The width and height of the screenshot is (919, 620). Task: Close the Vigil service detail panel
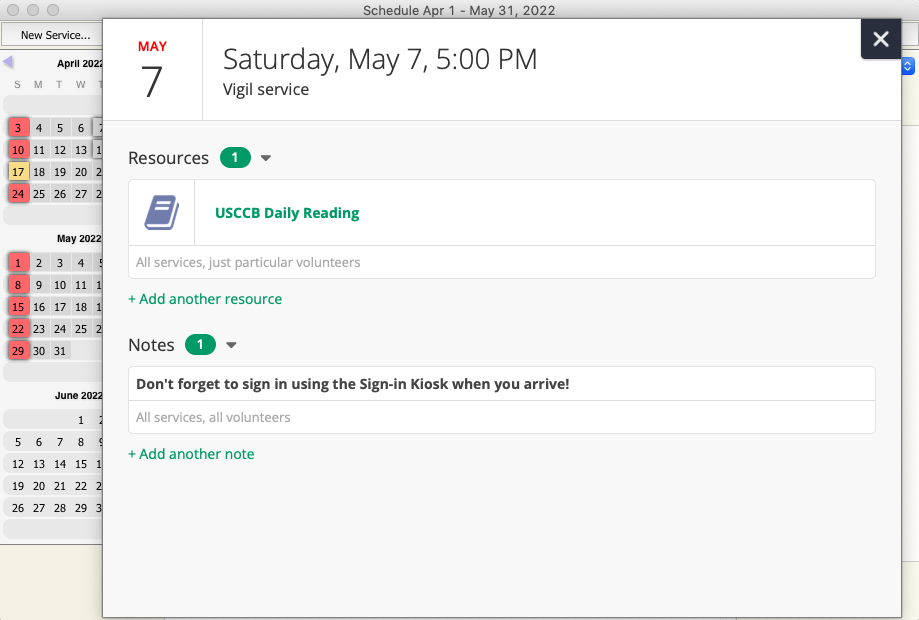[880, 39]
